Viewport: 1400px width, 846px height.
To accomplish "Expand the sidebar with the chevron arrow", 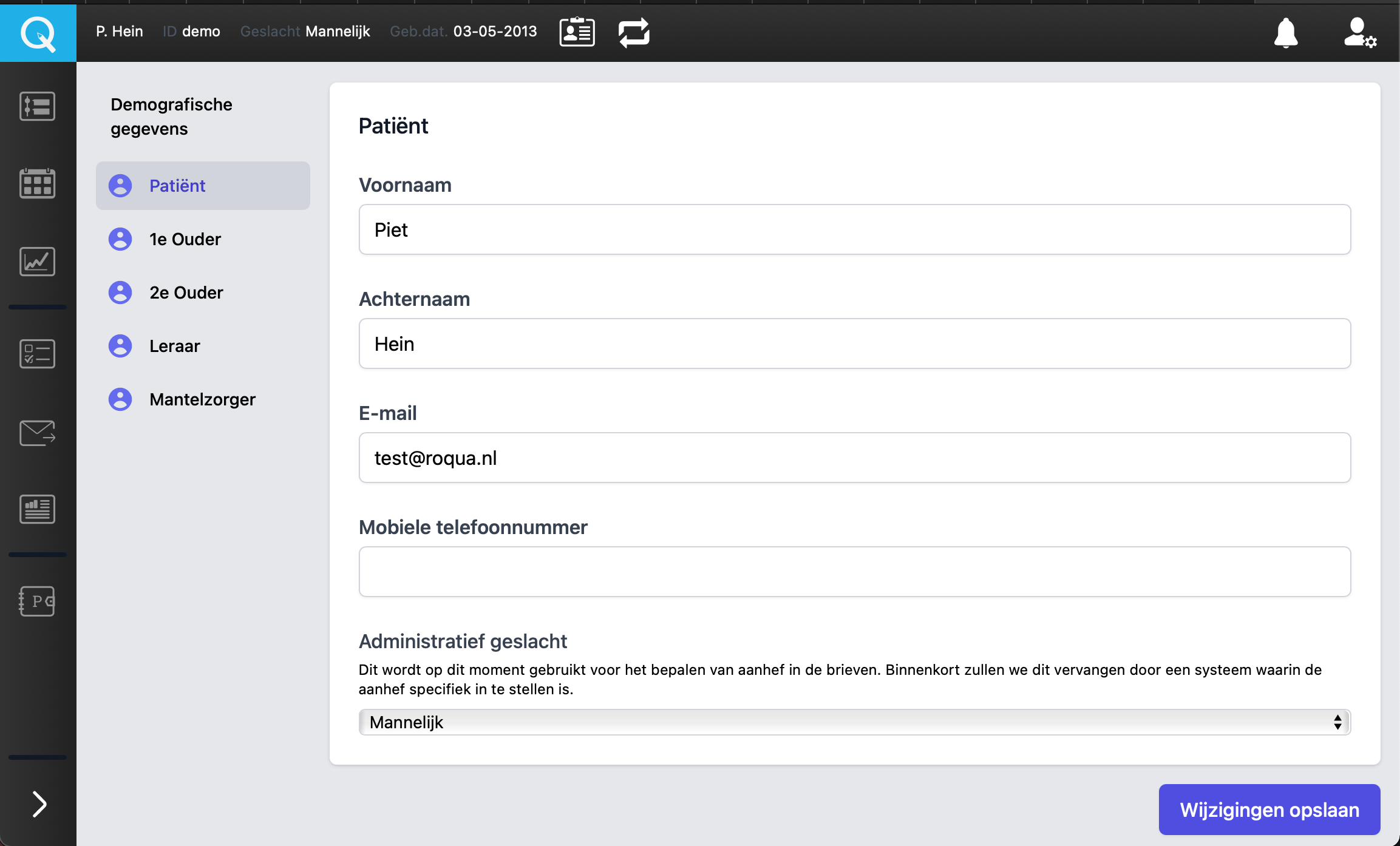I will [39, 804].
